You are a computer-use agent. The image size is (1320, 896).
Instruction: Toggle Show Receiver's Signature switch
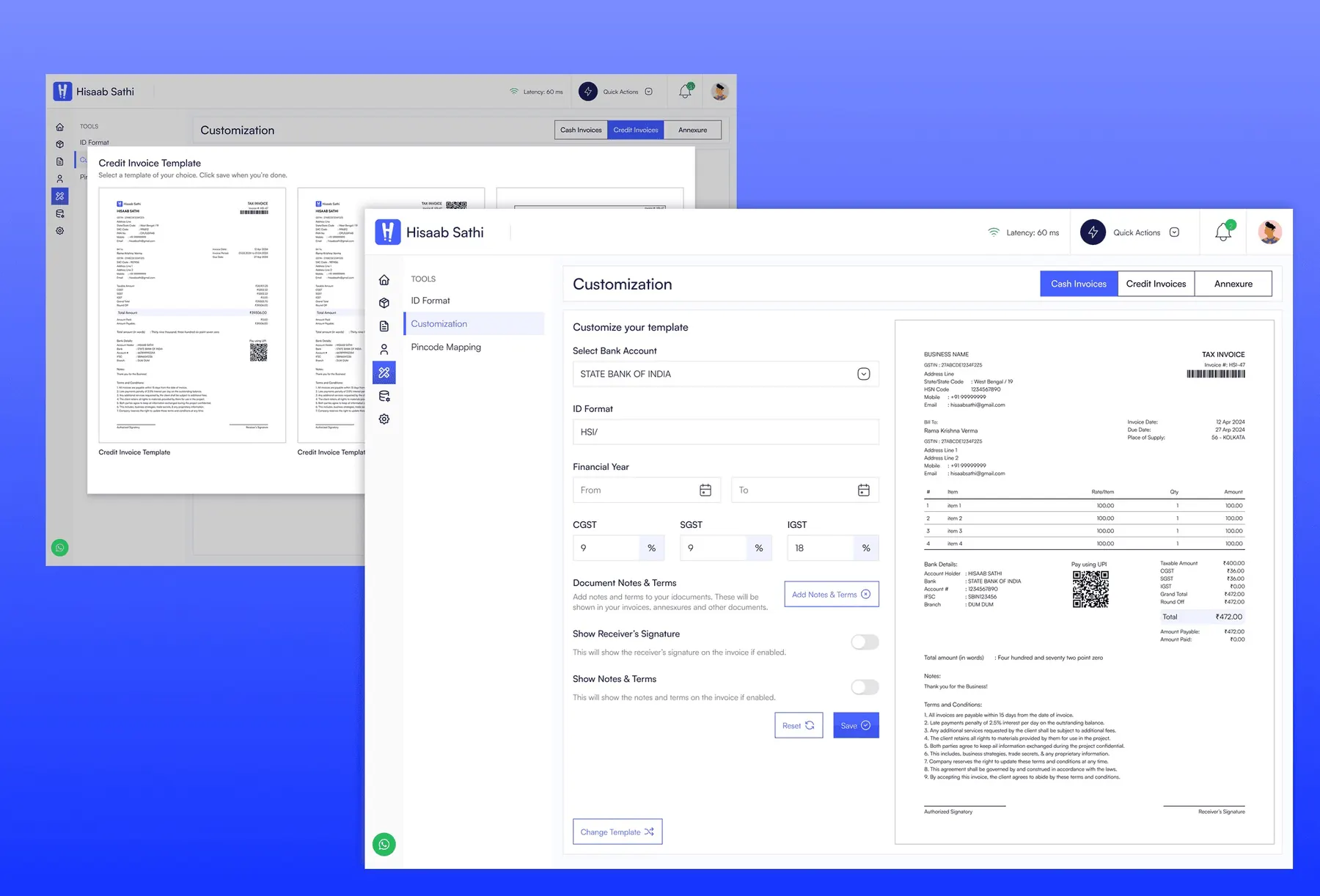[865, 642]
